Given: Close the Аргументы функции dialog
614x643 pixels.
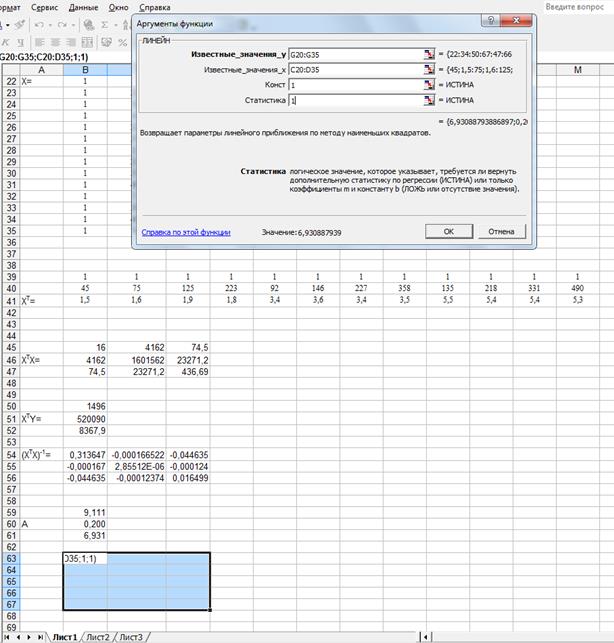Looking at the screenshot, I should click(516, 20).
